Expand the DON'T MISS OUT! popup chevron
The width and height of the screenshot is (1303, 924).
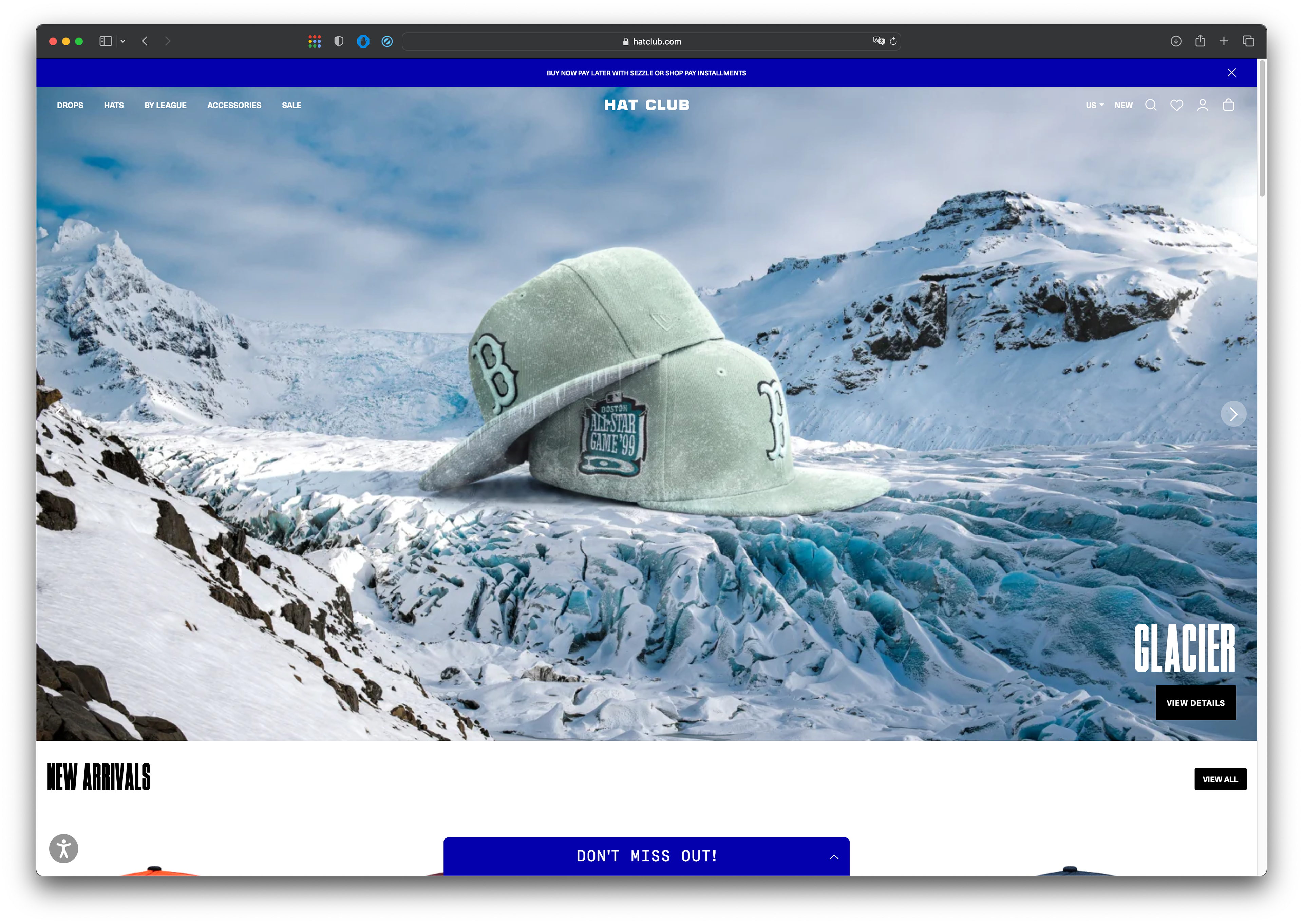pos(834,856)
